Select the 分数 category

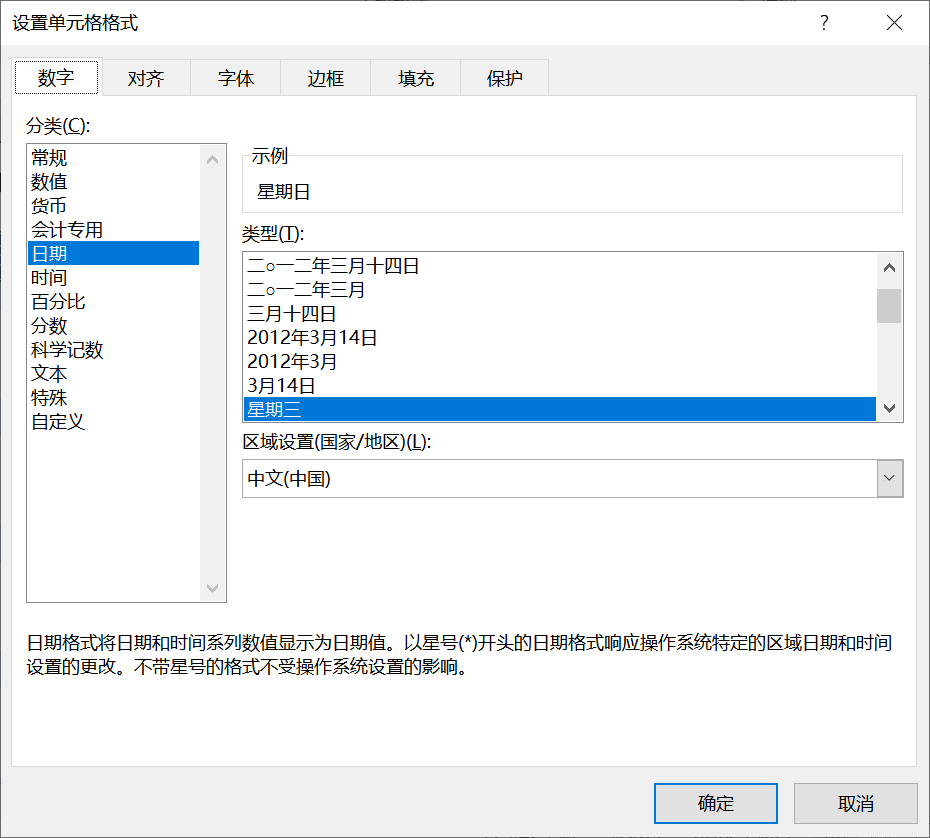click(113, 325)
